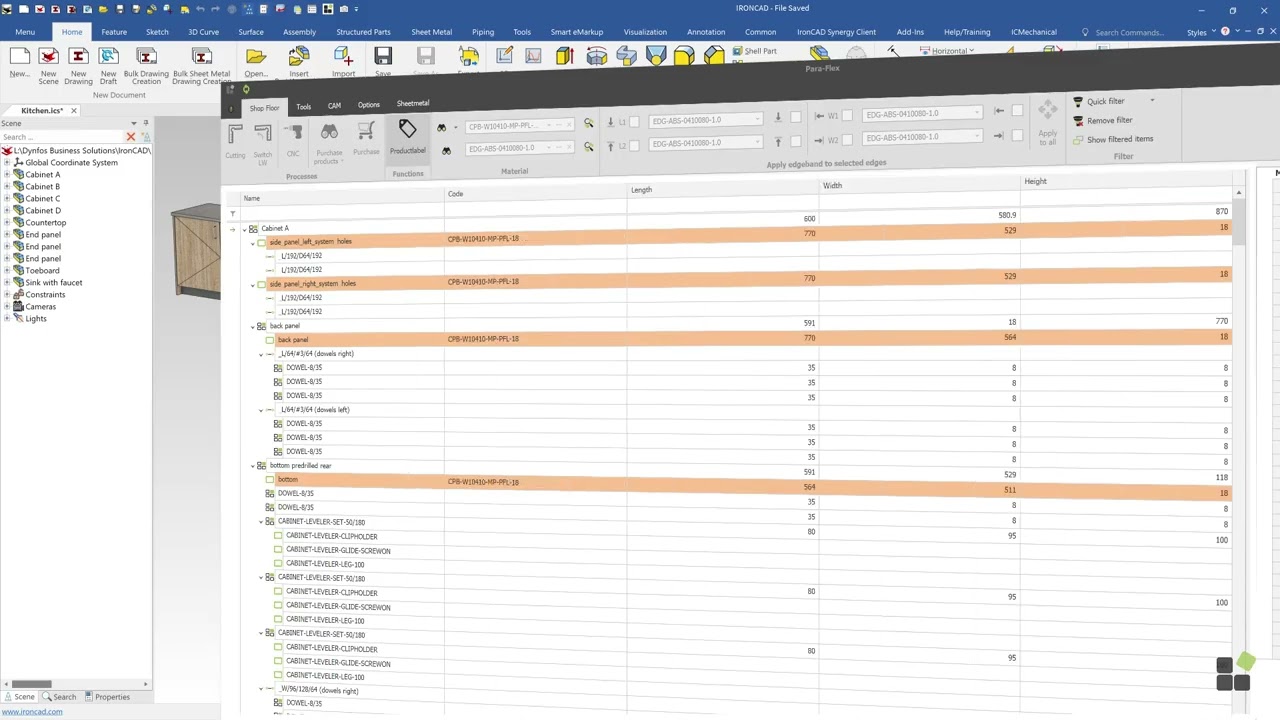1280x720 pixels.
Task: Tick the side_panel_right_system_holes row checkbox
Action: 262,285
